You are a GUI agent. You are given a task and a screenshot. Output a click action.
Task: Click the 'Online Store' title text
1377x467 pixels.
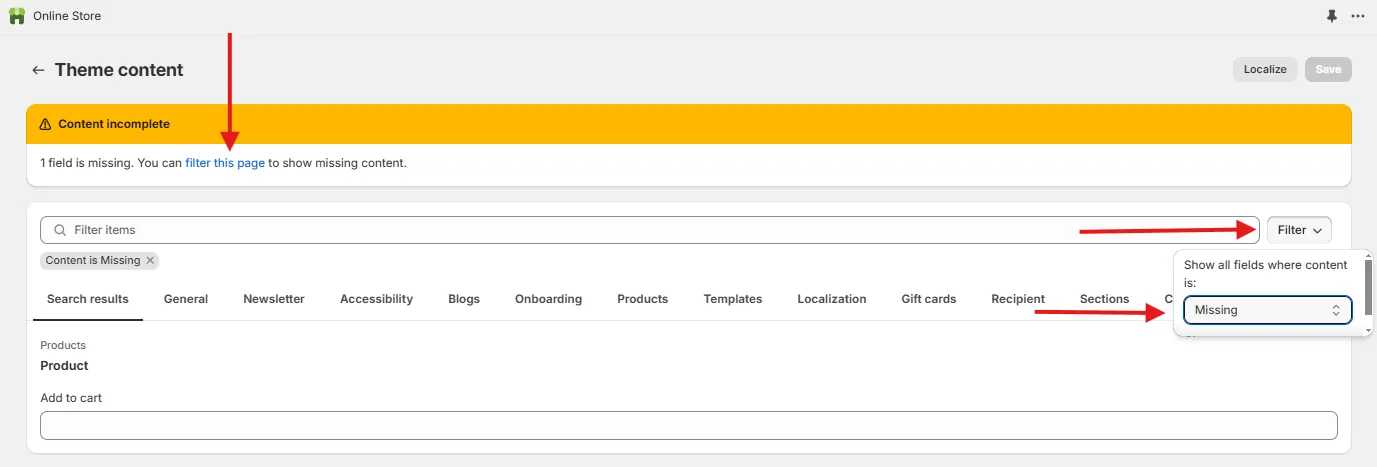[67, 16]
